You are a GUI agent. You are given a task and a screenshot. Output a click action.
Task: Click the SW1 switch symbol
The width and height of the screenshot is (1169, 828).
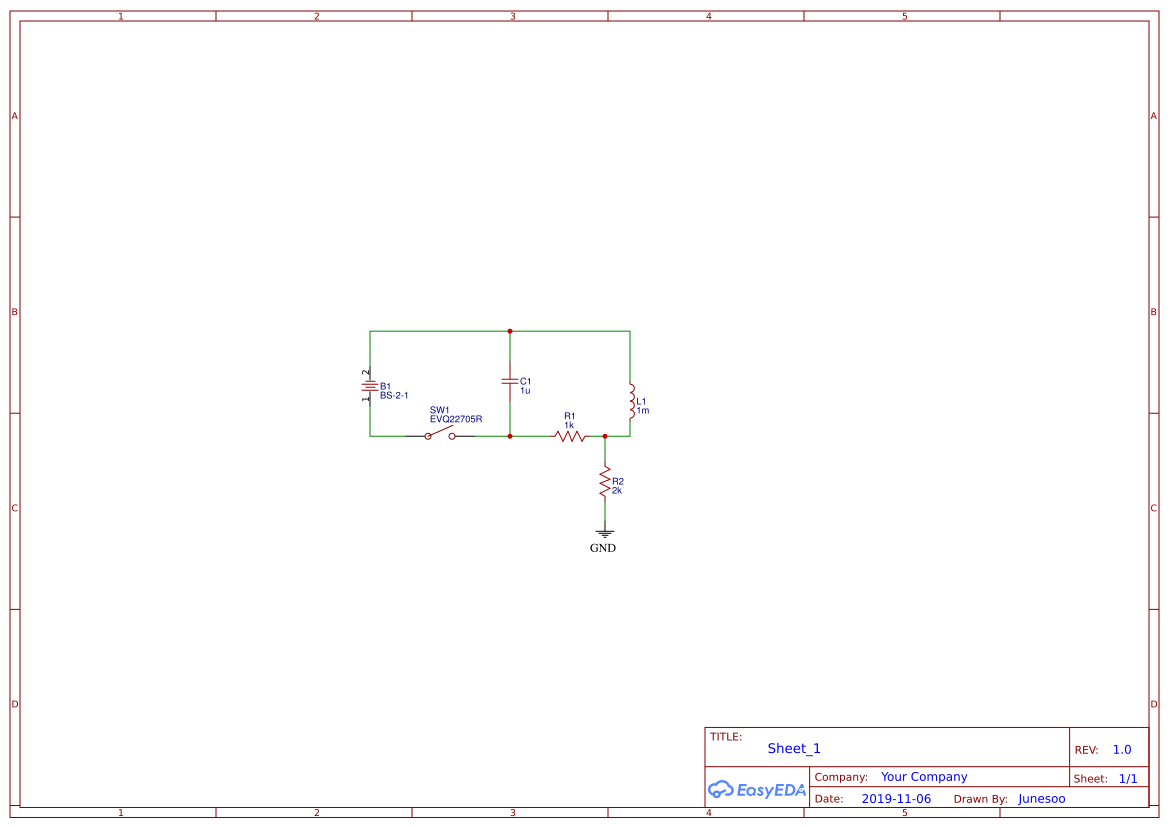click(x=439, y=435)
